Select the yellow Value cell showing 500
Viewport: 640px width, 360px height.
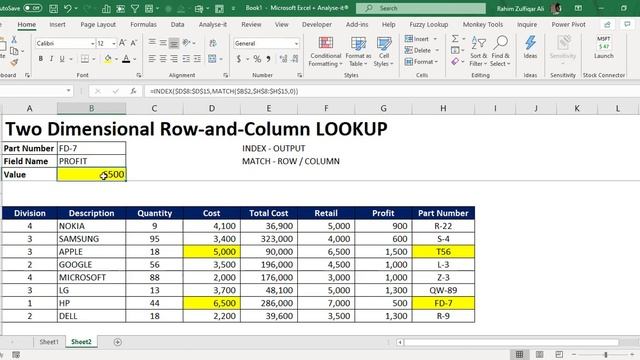[91, 174]
